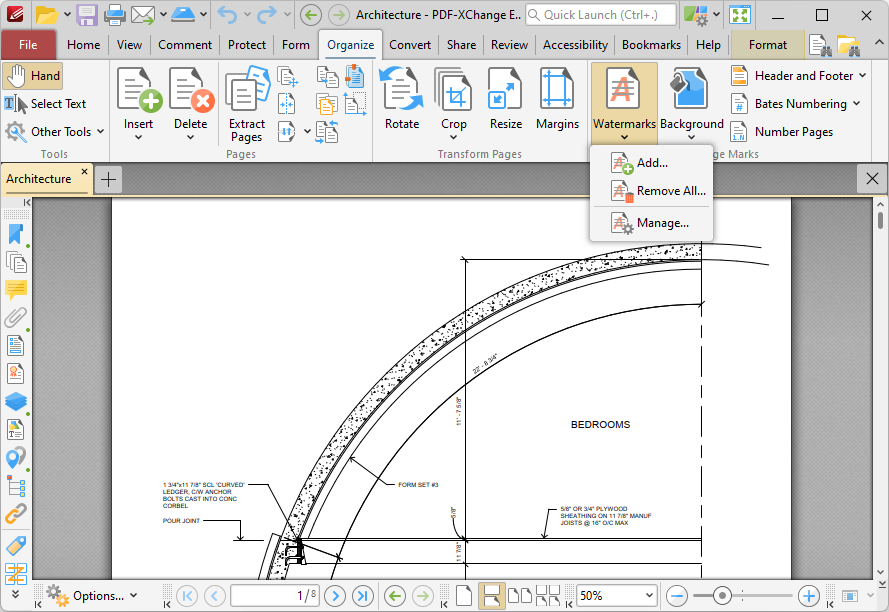Show the page Thumbnails pane
889x612 pixels.
point(16,263)
